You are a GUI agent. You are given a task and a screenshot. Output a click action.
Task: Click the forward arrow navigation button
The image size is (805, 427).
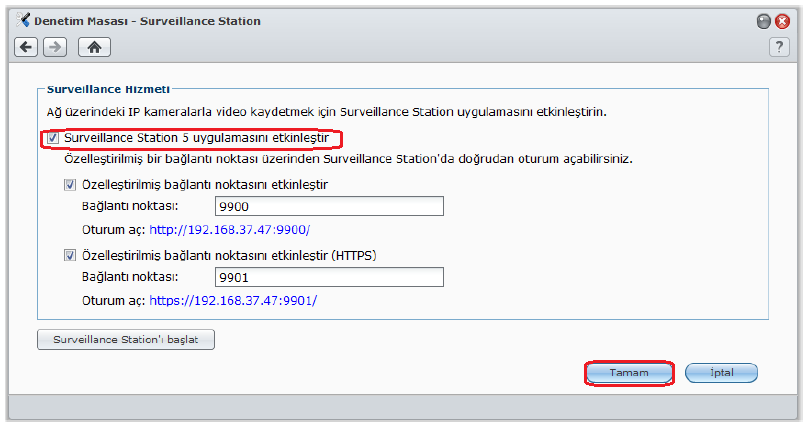[55, 47]
